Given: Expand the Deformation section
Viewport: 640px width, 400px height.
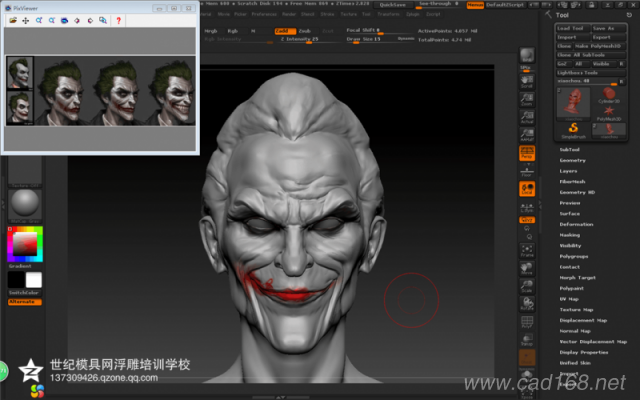Looking at the screenshot, I should coord(576,224).
